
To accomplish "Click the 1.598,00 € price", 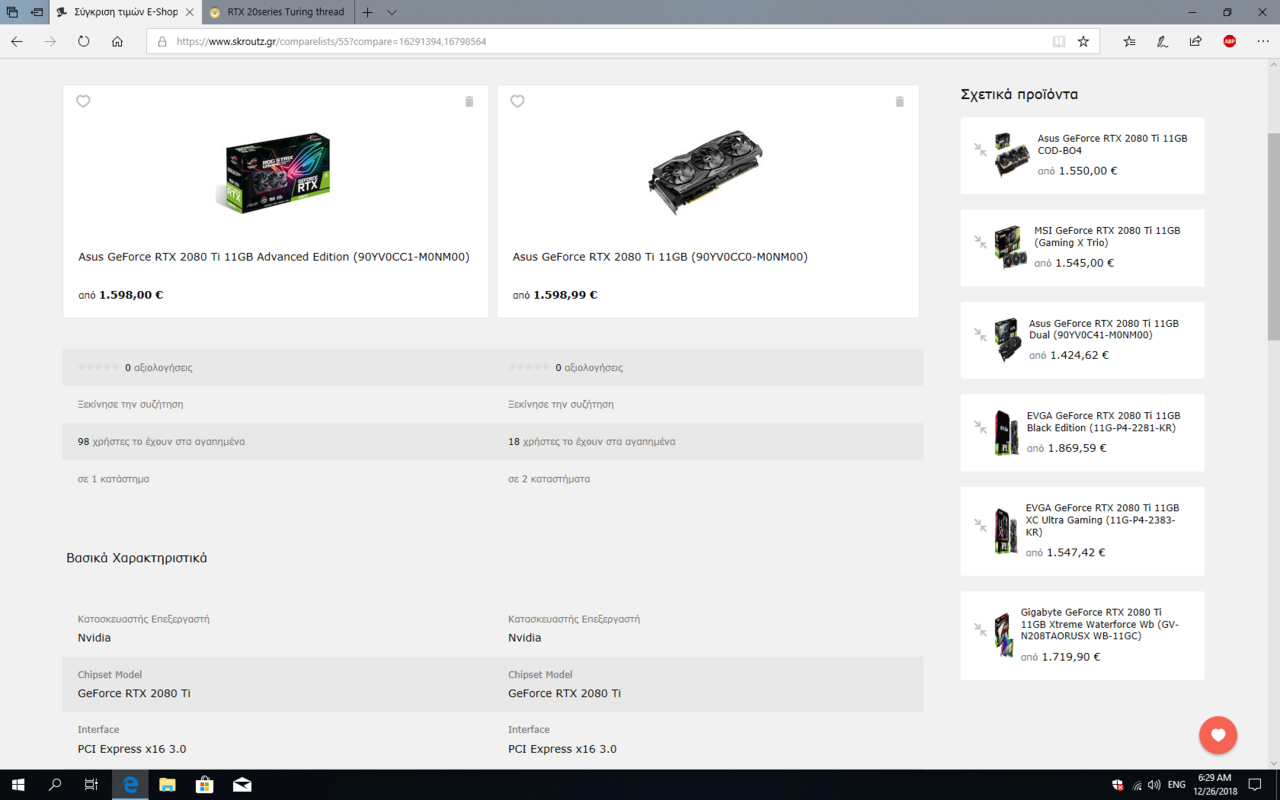I will (x=131, y=295).
